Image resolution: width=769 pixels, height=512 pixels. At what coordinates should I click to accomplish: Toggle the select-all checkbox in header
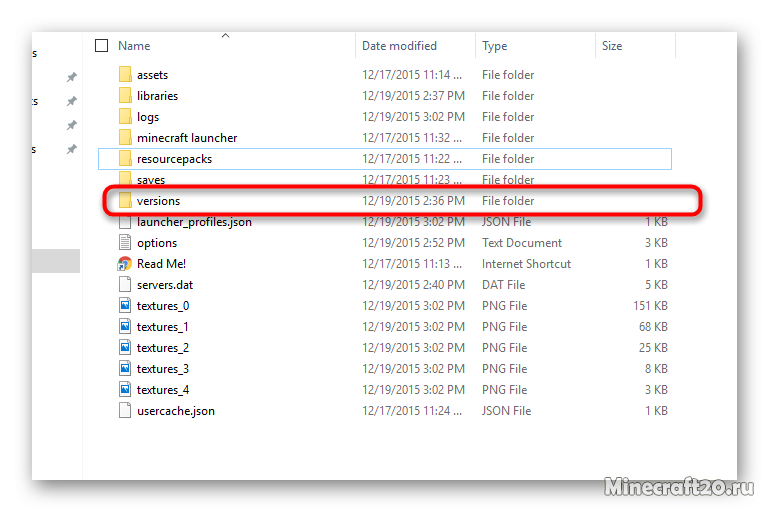101,46
